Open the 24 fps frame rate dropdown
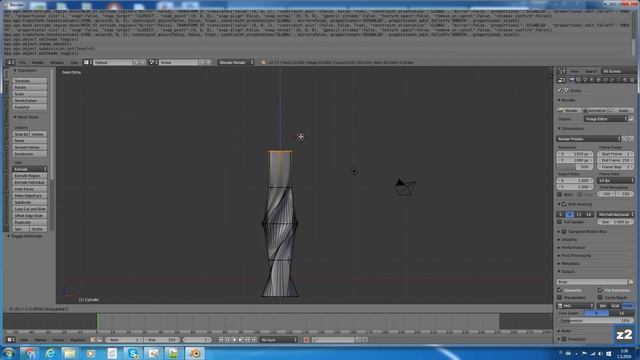The width and height of the screenshot is (640, 360). (x=616, y=180)
